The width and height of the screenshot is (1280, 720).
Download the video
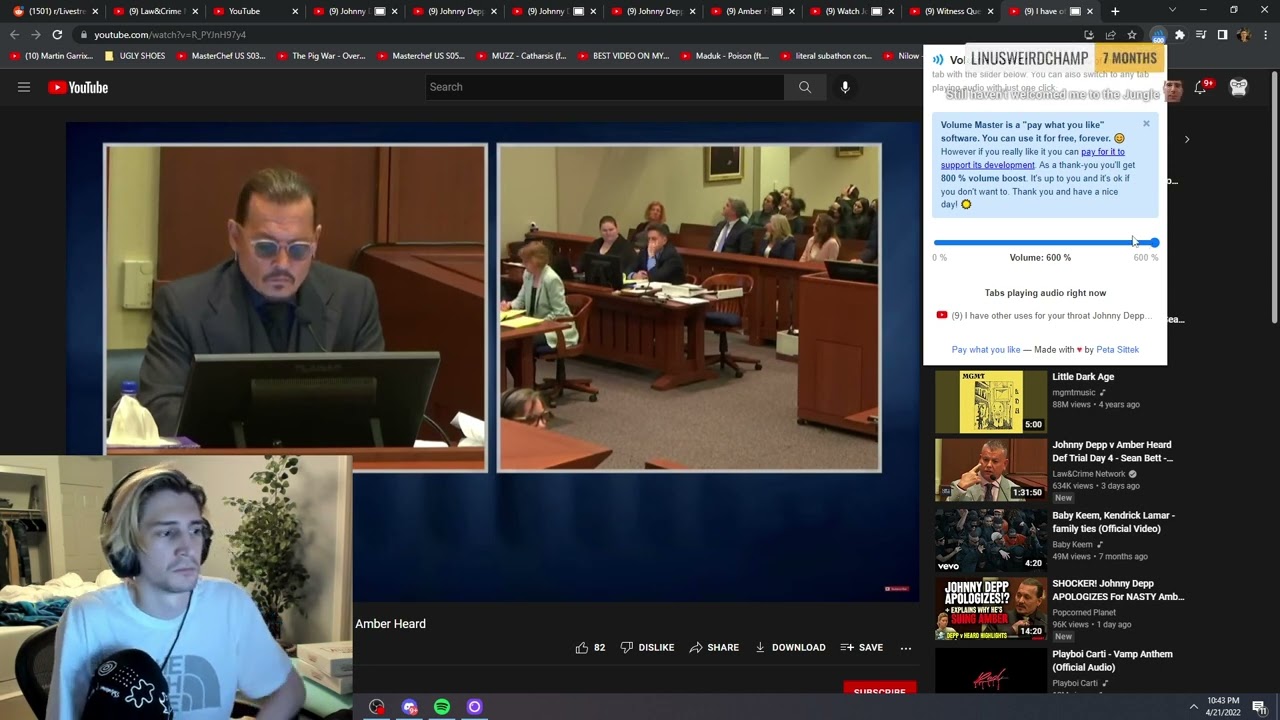tap(790, 647)
